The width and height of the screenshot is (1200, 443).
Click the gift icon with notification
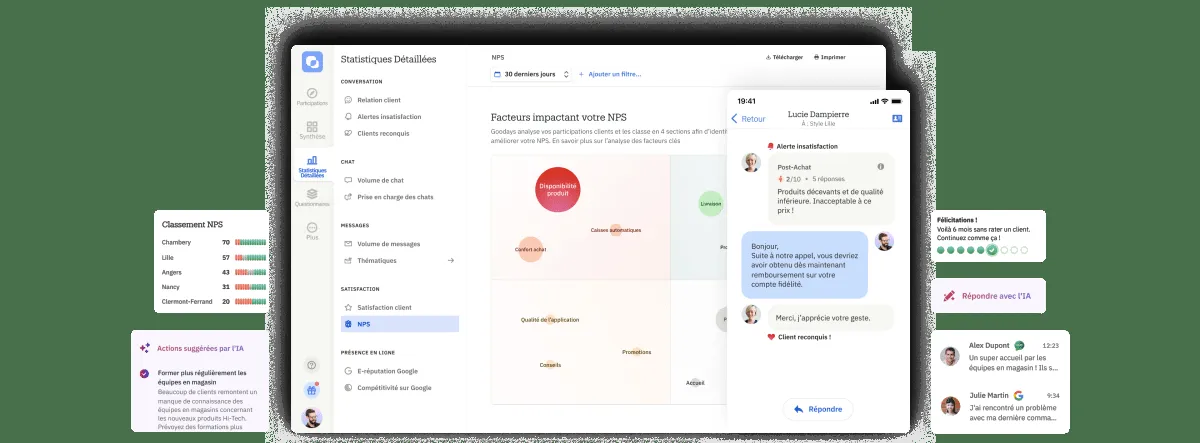pyautogui.click(x=312, y=390)
